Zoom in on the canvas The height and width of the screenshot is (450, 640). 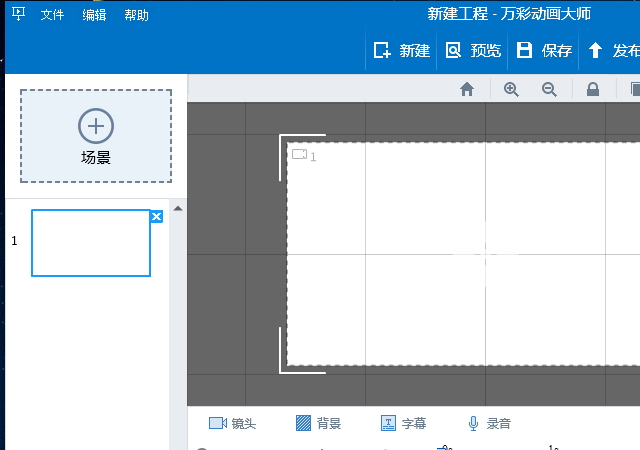click(x=511, y=89)
